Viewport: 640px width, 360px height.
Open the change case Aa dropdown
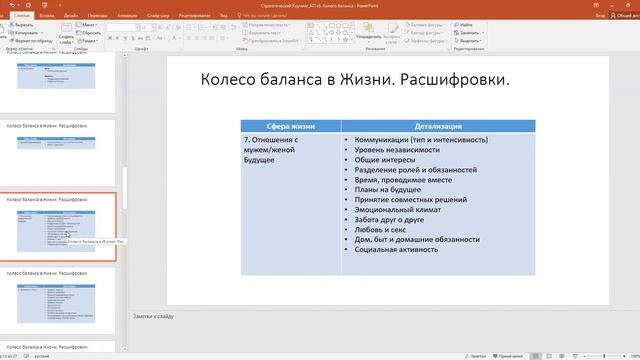pos(160,38)
